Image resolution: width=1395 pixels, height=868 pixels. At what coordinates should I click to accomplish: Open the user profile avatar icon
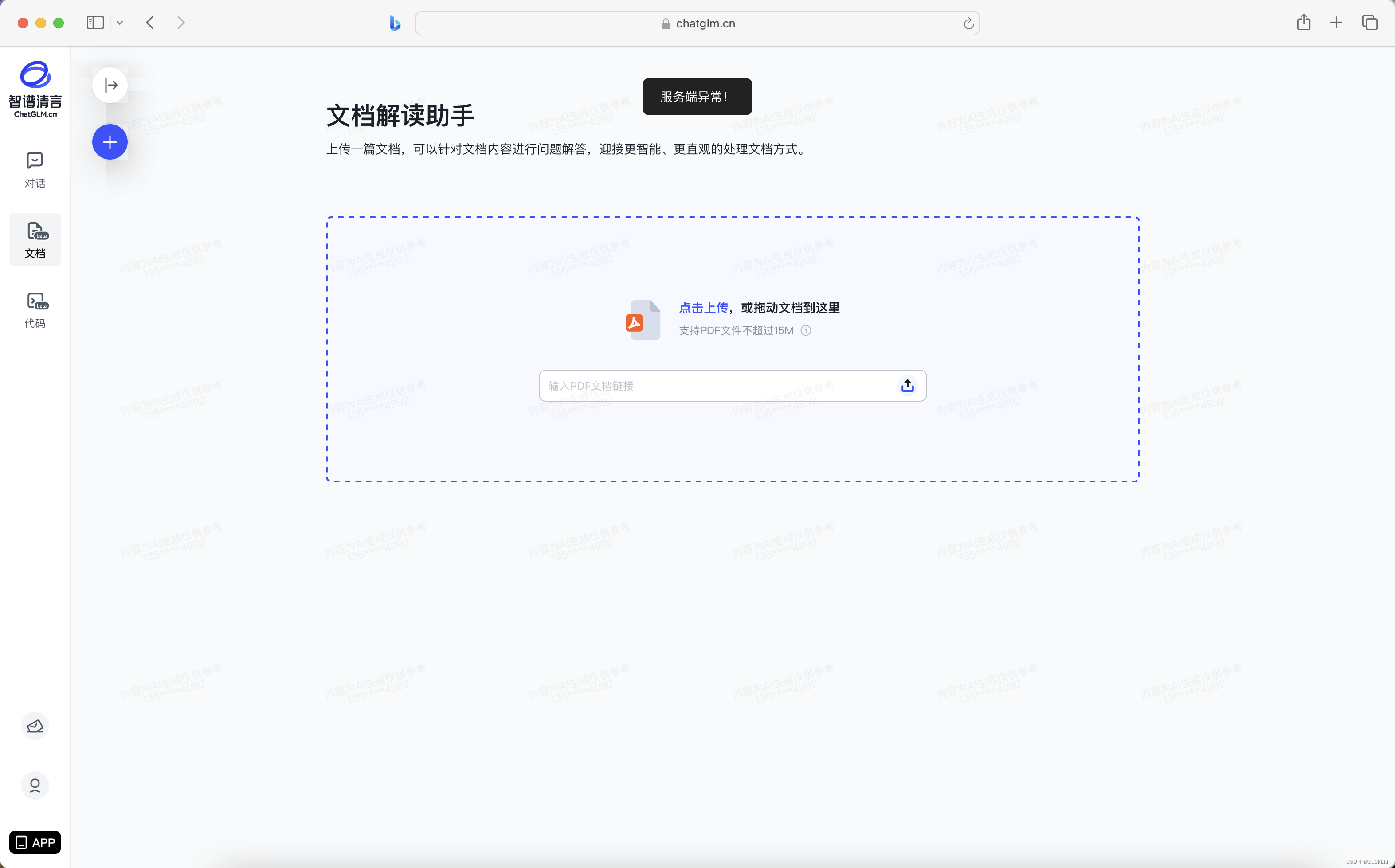(x=35, y=786)
